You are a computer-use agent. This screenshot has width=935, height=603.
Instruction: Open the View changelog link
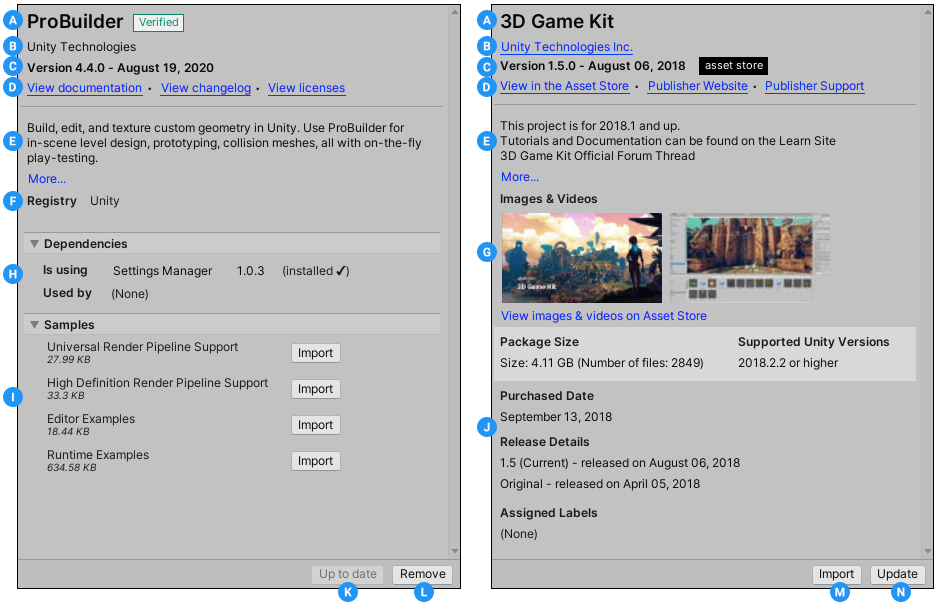click(205, 88)
